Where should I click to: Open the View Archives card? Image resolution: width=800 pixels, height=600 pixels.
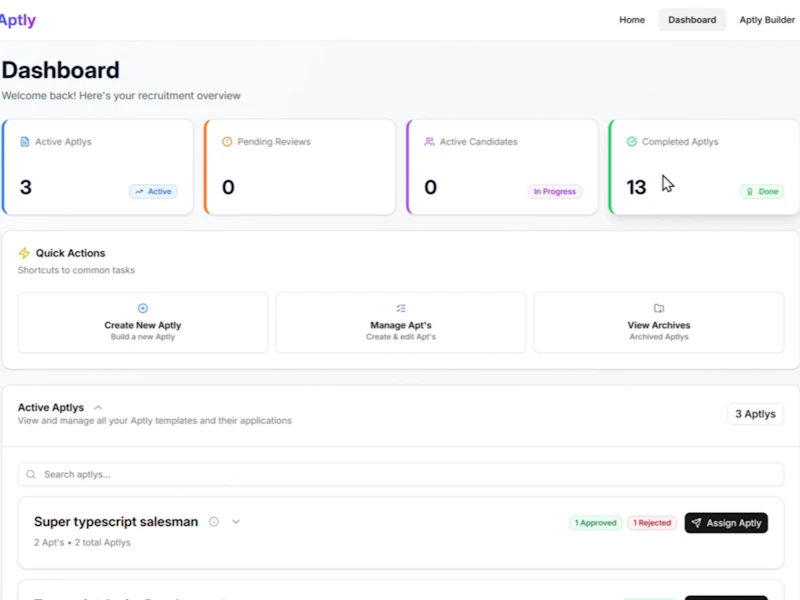click(x=659, y=322)
